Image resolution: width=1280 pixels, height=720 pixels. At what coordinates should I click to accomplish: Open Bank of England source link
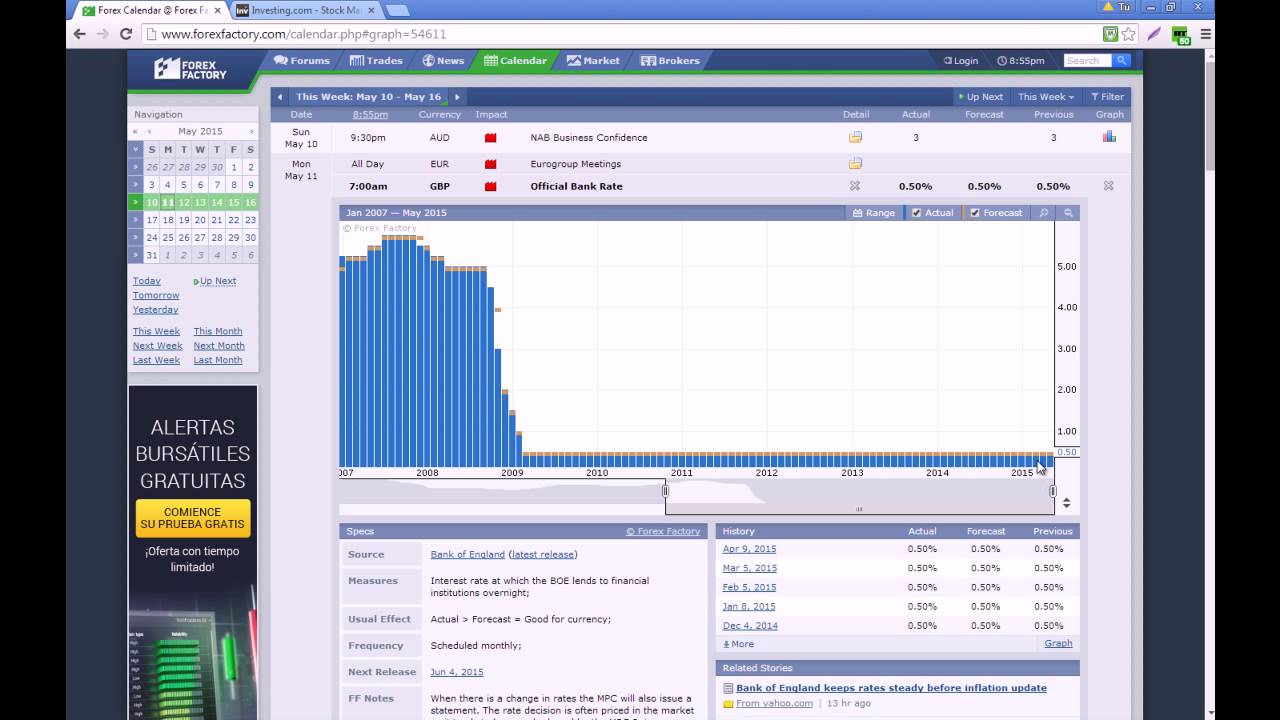click(x=467, y=554)
